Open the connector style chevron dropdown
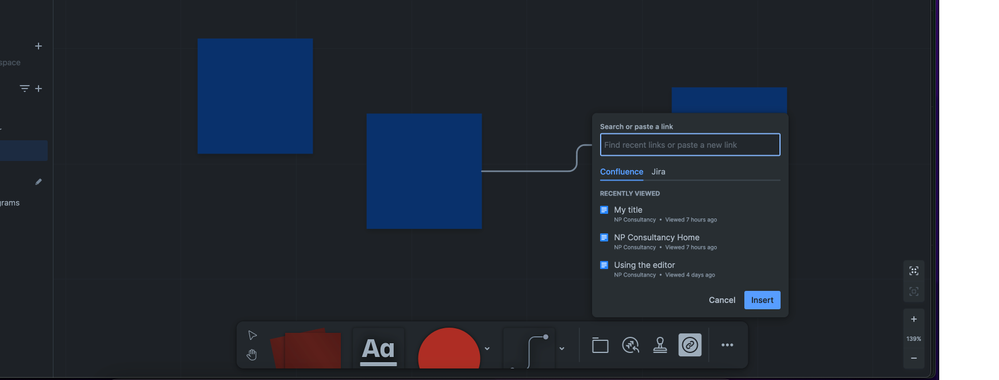 (562, 349)
